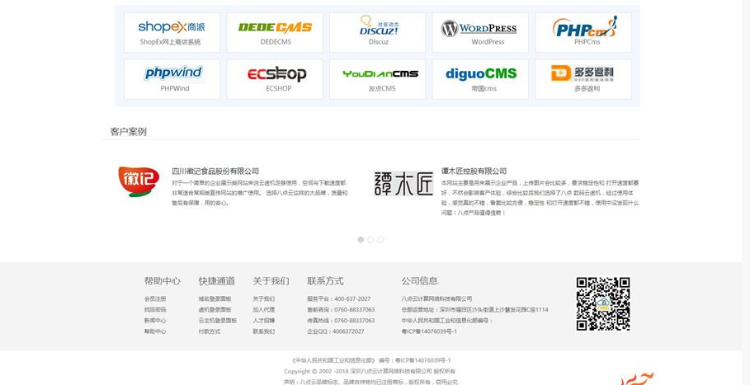Viewport: 750px width, 385px height.
Task: Open the diguoCMS logo card
Action: click(480, 79)
